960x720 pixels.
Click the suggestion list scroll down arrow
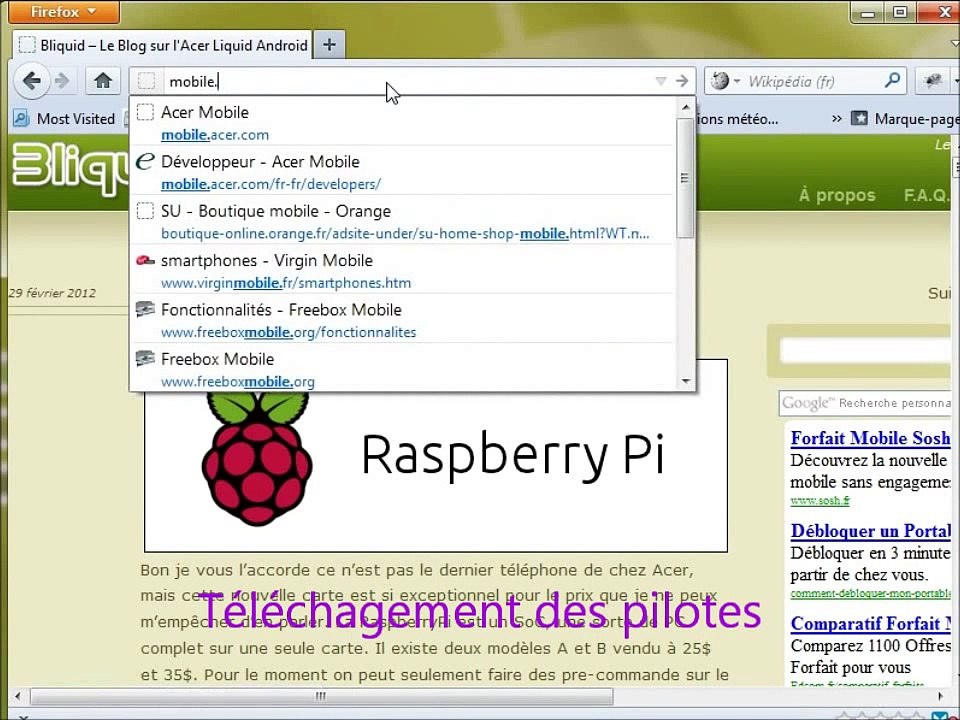click(686, 381)
